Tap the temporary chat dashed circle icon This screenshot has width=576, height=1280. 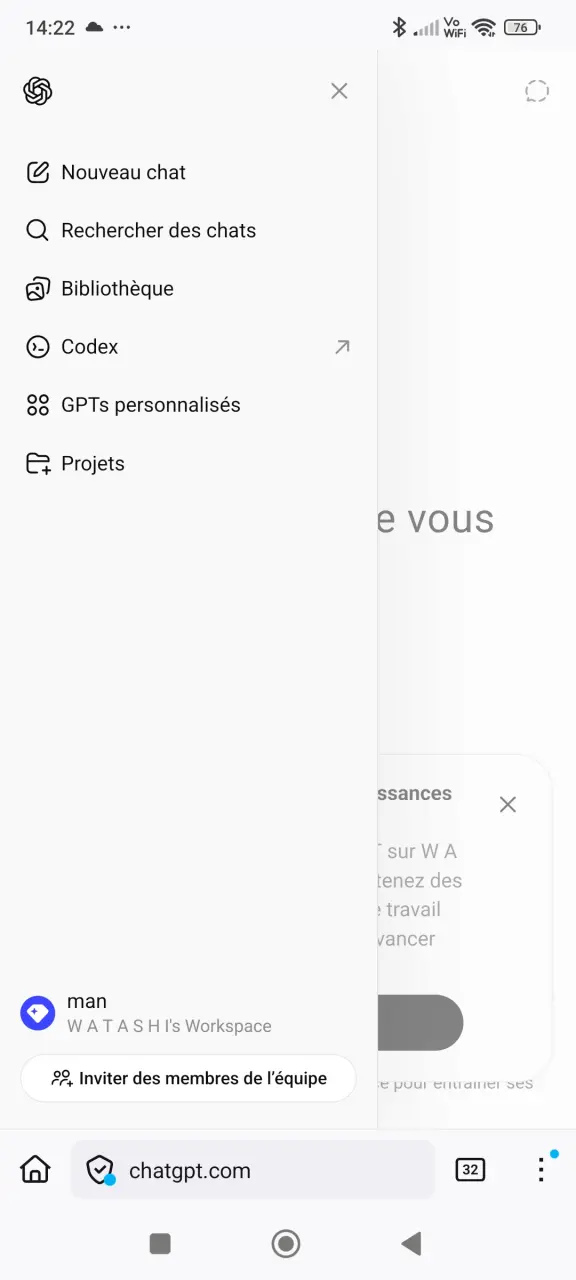tap(537, 91)
